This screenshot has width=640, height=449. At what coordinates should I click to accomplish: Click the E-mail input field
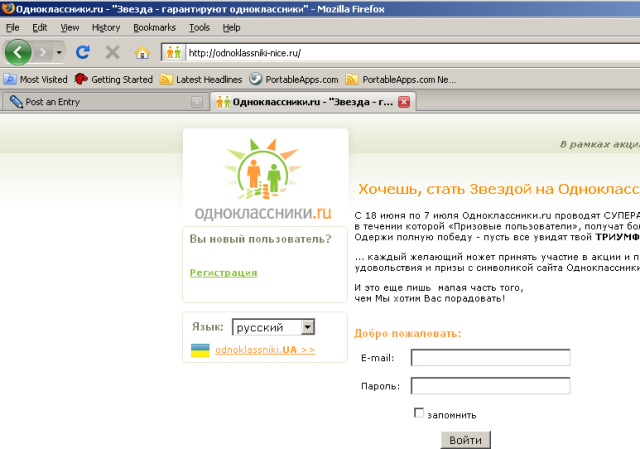tap(490, 358)
